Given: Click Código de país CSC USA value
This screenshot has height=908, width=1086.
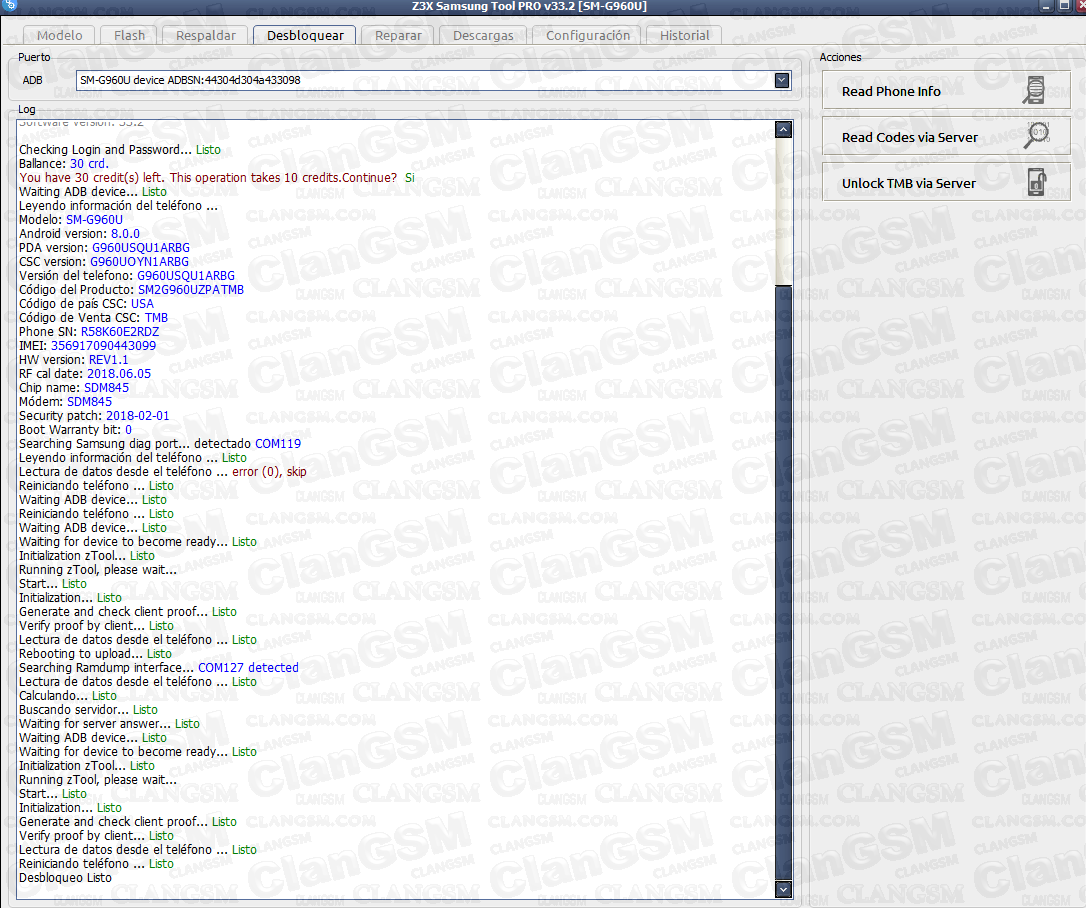Looking at the screenshot, I should tap(142, 303).
